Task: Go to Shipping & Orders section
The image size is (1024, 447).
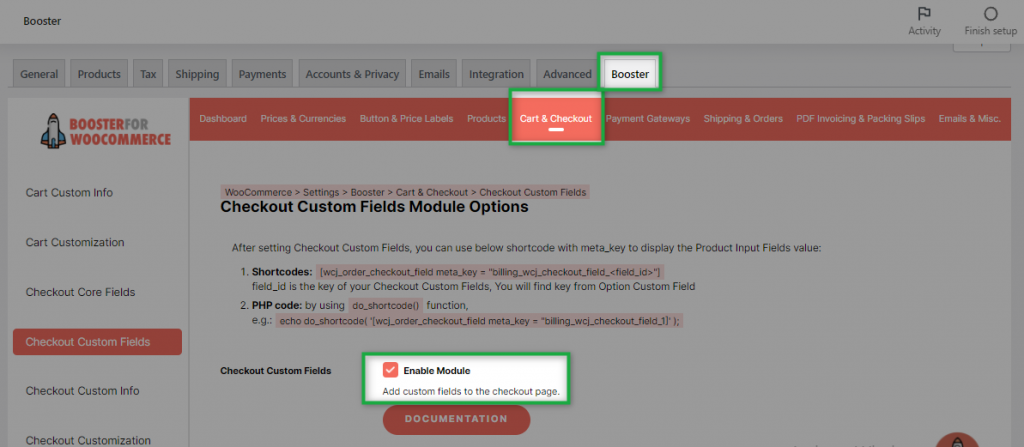Action: [x=743, y=119]
